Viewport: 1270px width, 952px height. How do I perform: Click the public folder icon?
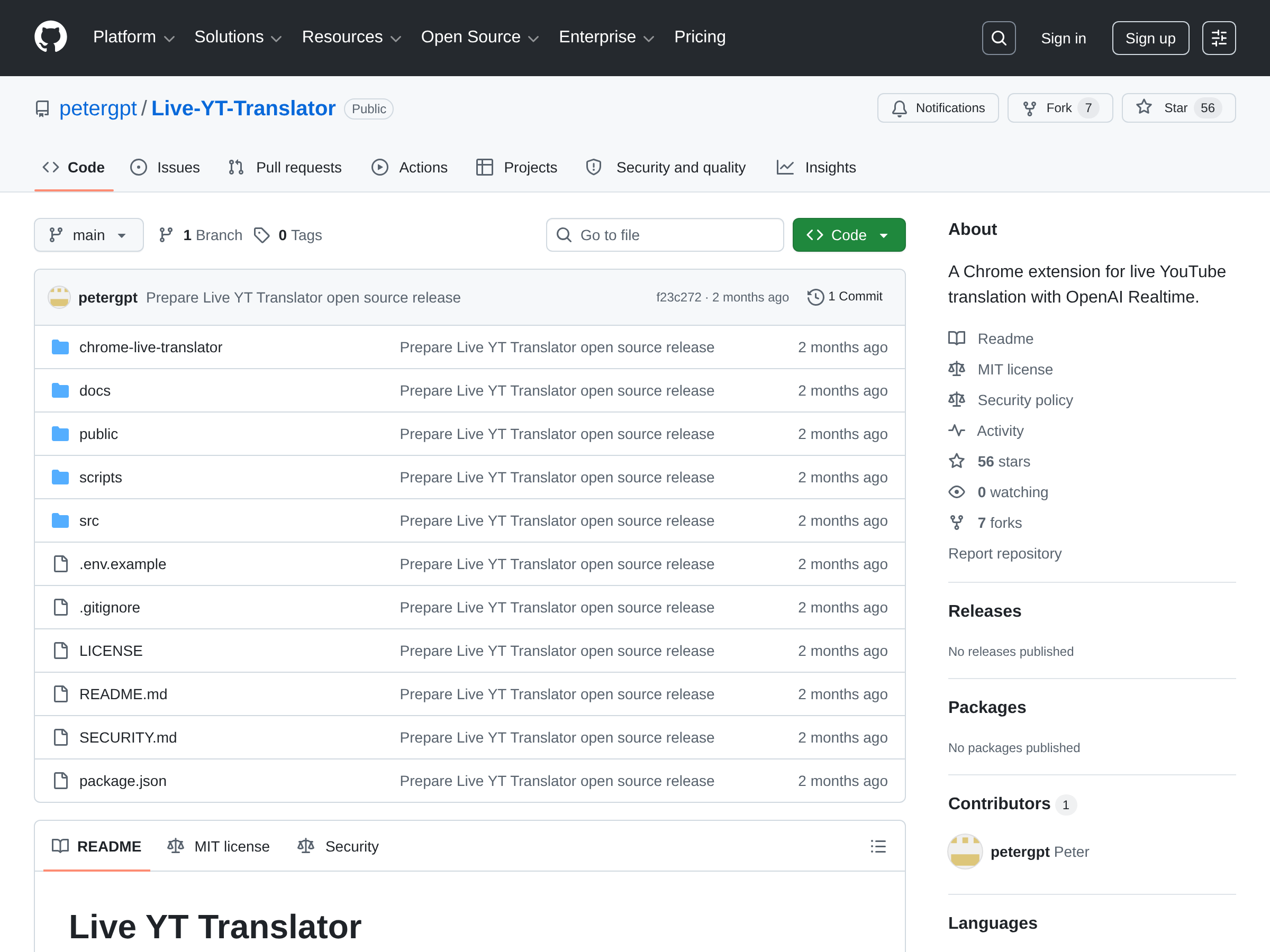[60, 434]
